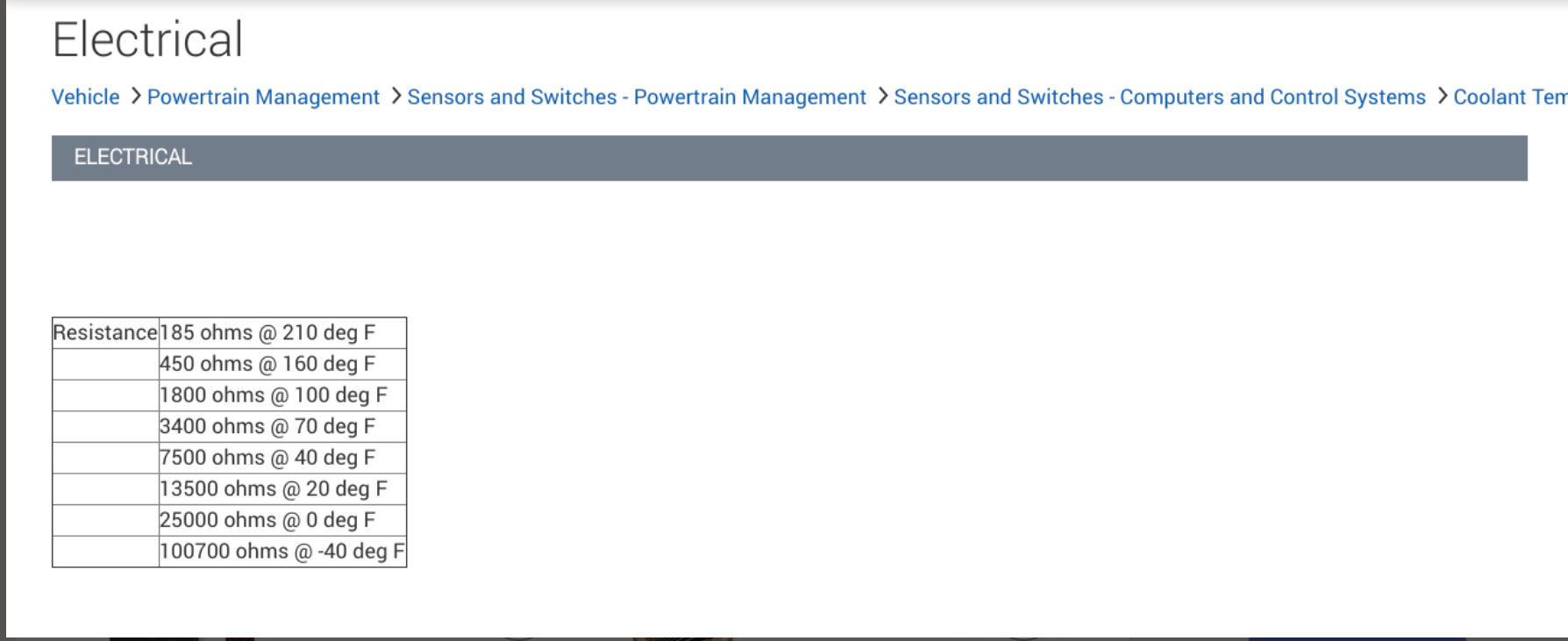Click the chevron before Sensors and Switches - Powertrain Management

396,96
